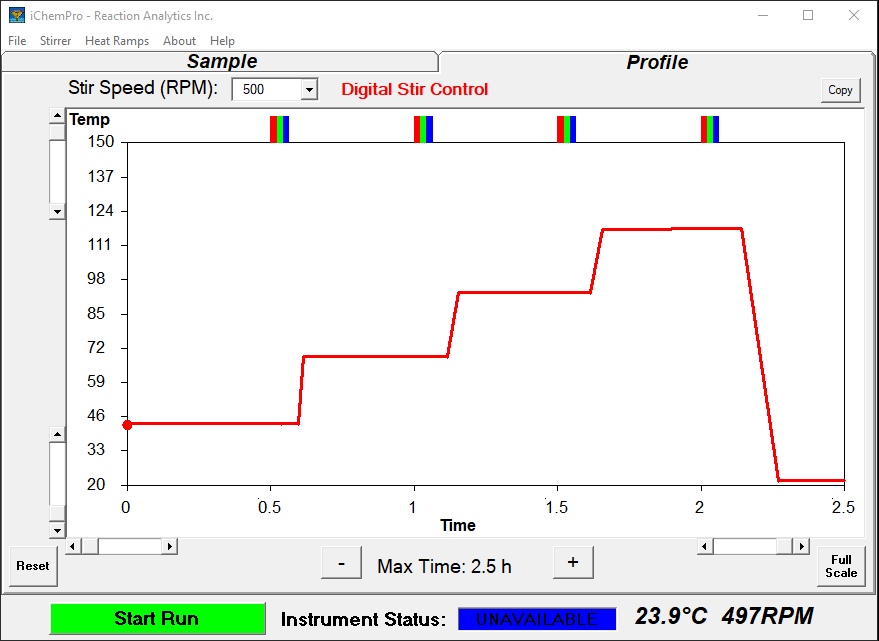The image size is (879, 641).
Task: Click the red start point on profile curve
Action: [x=127, y=425]
